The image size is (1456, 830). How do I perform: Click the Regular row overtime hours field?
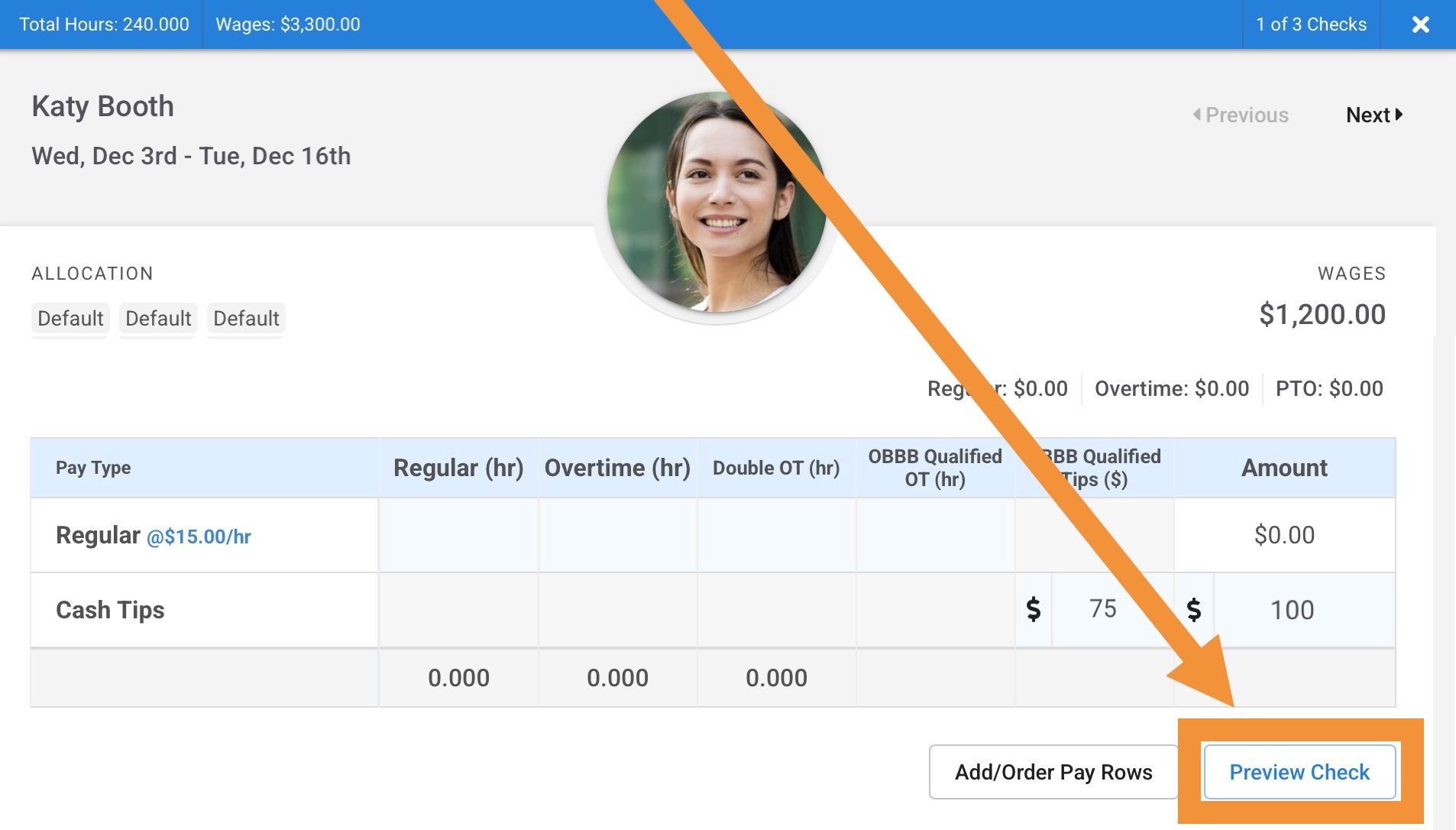pyautogui.click(x=617, y=535)
